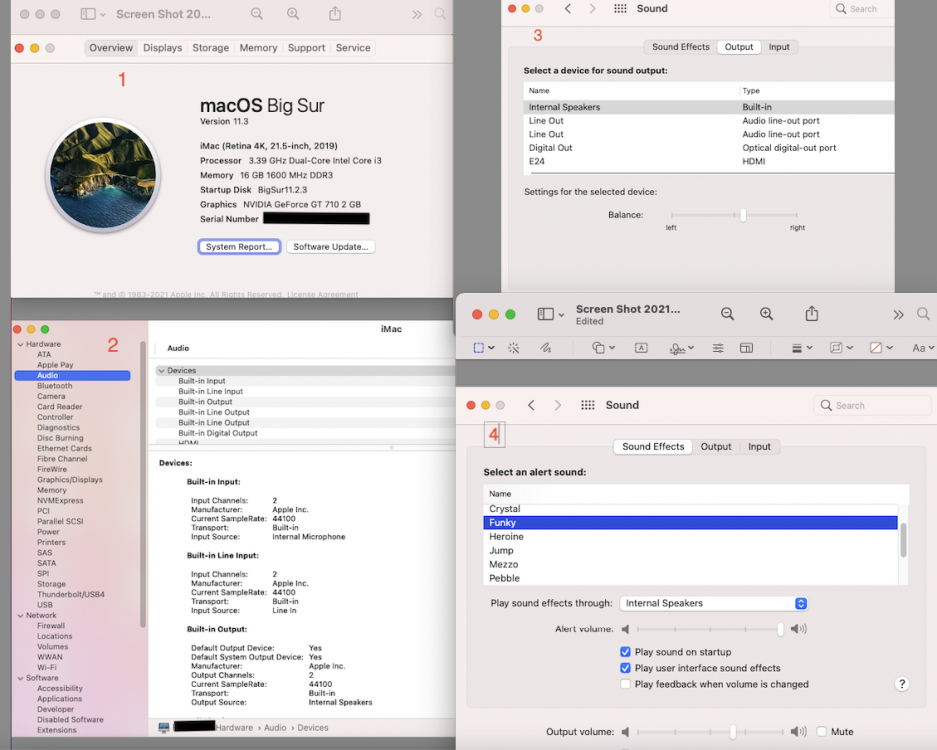Toggle Play user interface sound effects
This screenshot has height=750, width=937.
click(625, 668)
